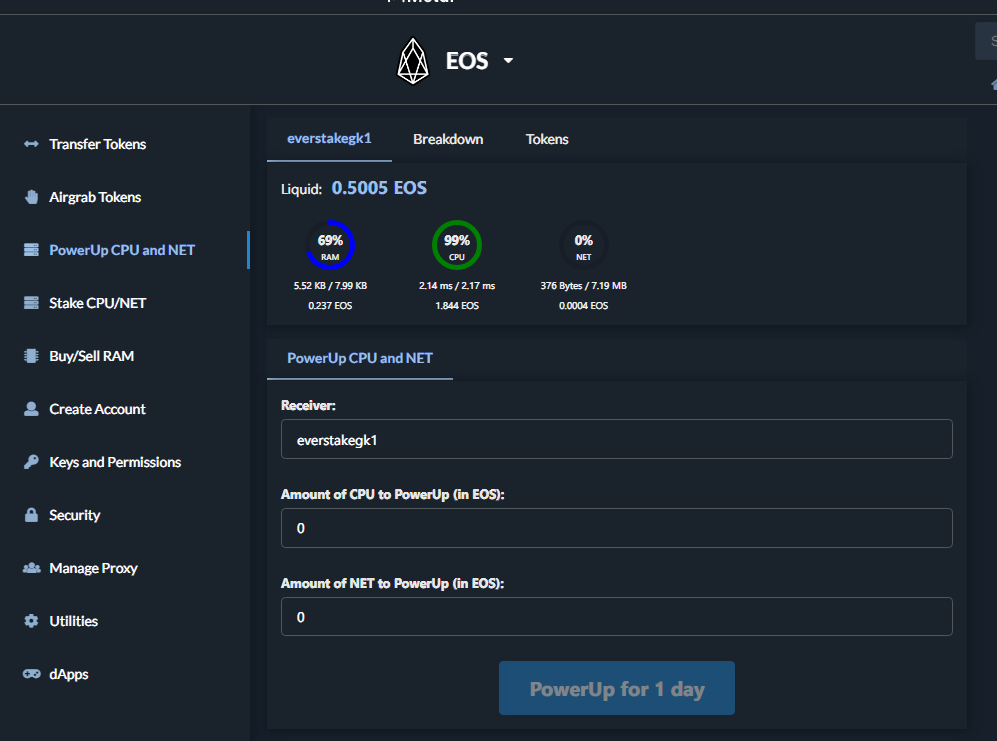The image size is (997, 741).
Task: Open Manage Proxy page
Action: [93, 568]
